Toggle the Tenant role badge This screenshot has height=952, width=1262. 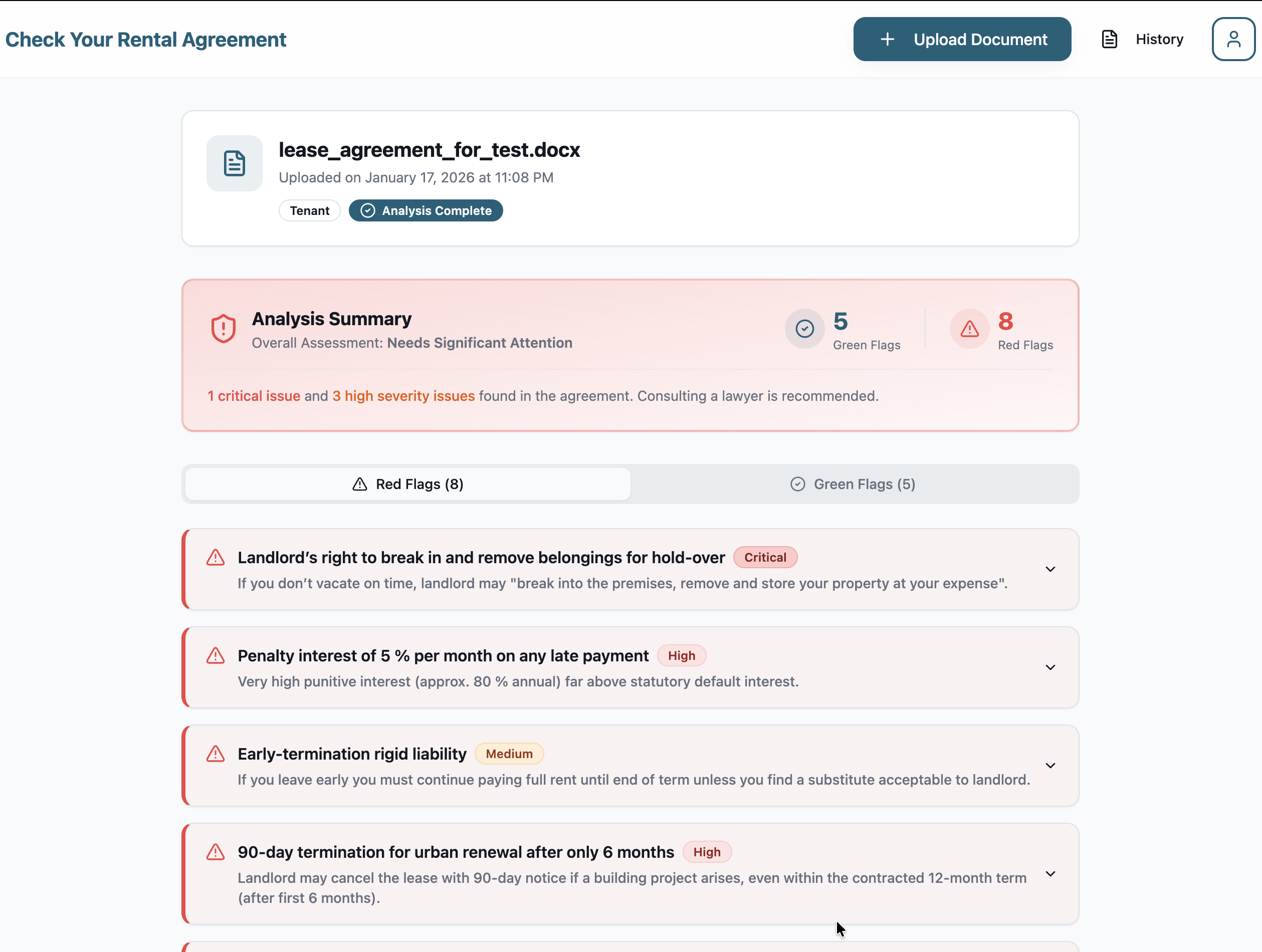click(x=309, y=210)
